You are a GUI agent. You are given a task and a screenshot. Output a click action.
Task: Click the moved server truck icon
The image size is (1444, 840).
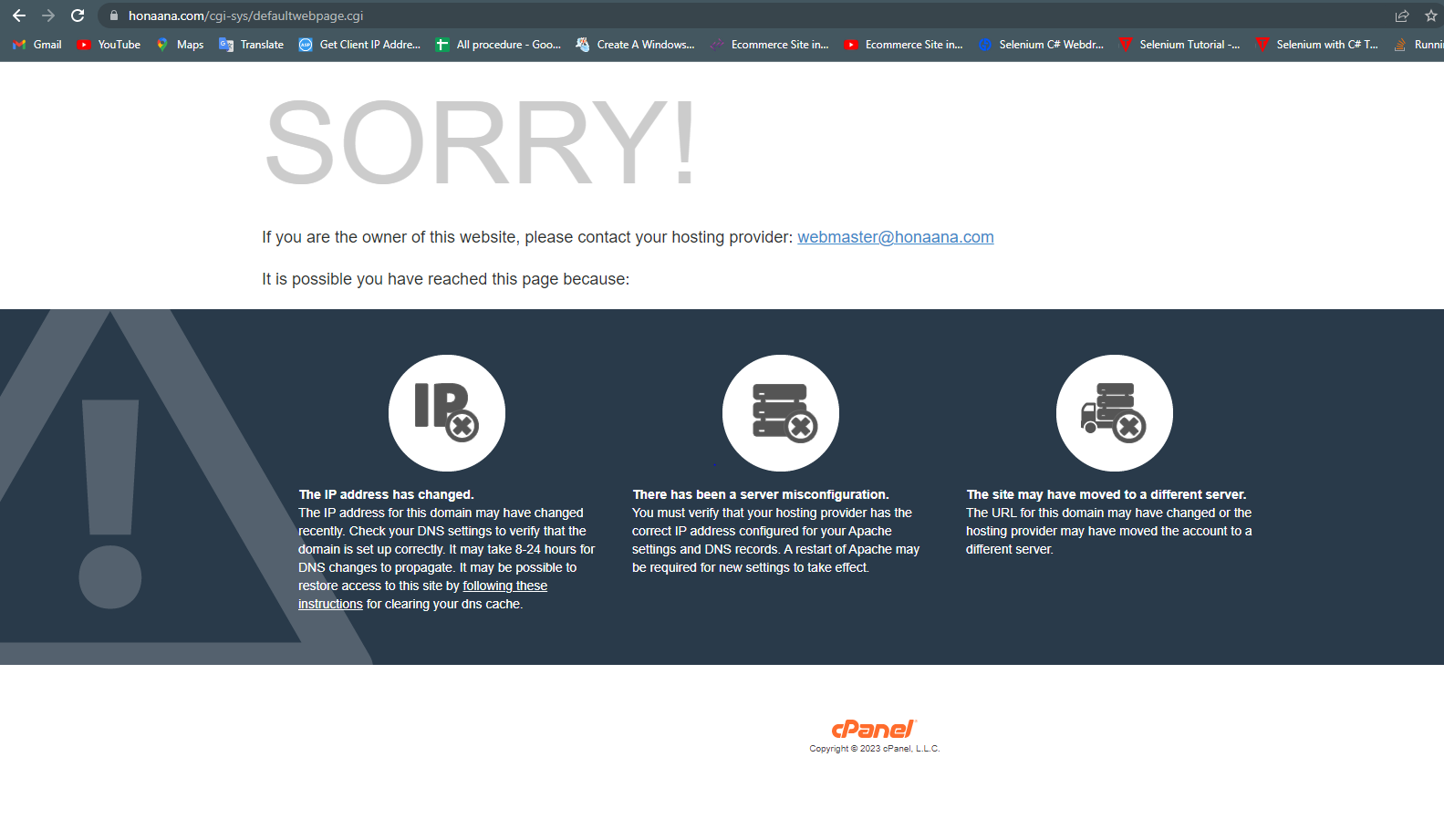tap(1115, 412)
